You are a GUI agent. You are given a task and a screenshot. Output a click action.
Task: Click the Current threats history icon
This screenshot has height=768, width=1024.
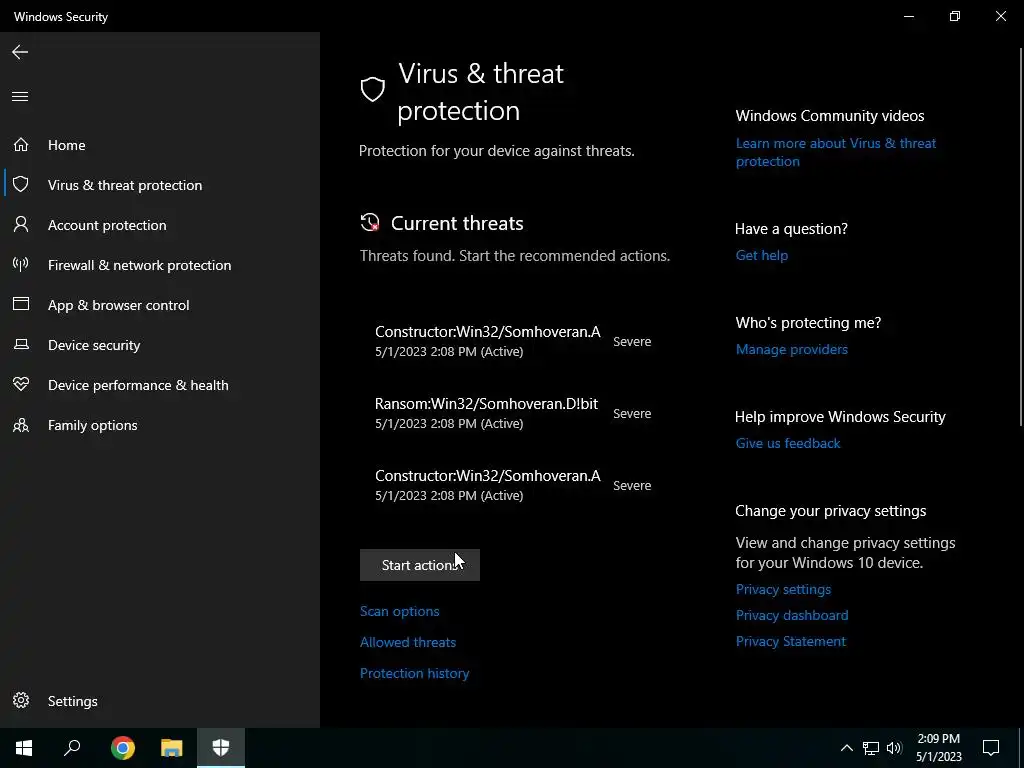[x=370, y=223]
